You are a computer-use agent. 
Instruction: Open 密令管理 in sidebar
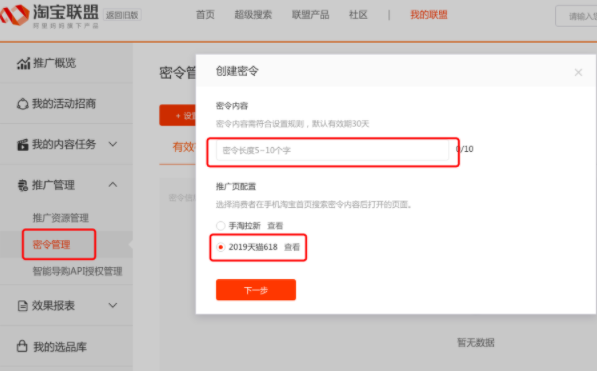(51, 244)
